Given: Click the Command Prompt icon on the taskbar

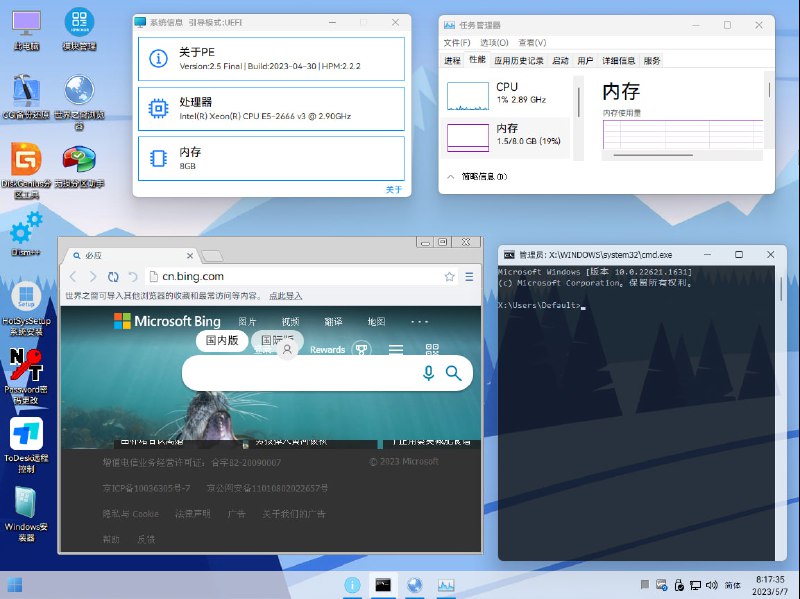Looking at the screenshot, I should [x=383, y=584].
